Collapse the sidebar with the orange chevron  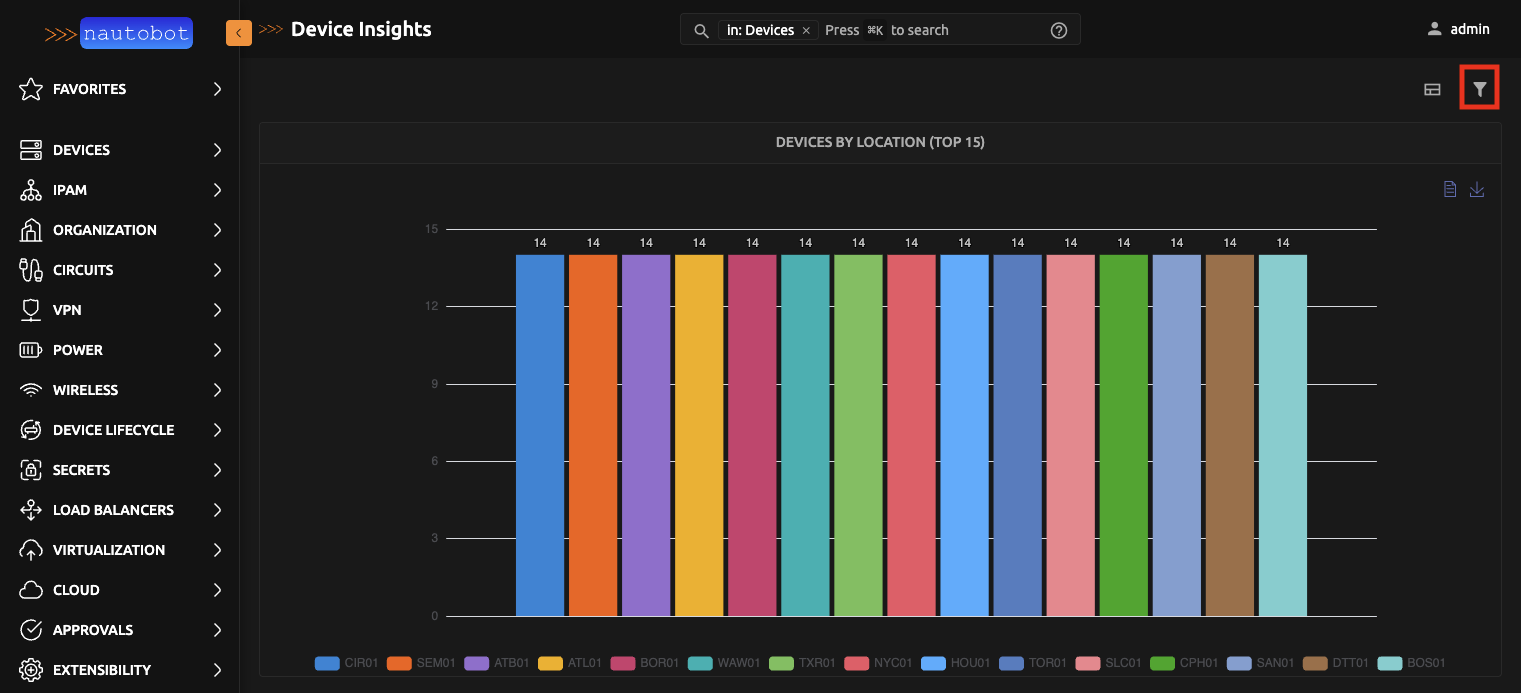click(x=239, y=33)
